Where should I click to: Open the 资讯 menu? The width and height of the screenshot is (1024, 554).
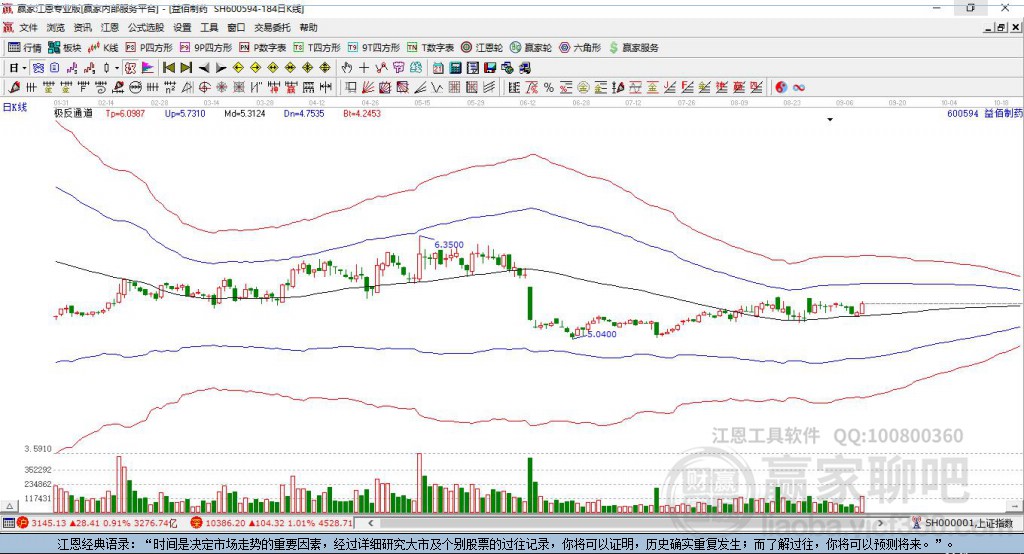[x=82, y=27]
